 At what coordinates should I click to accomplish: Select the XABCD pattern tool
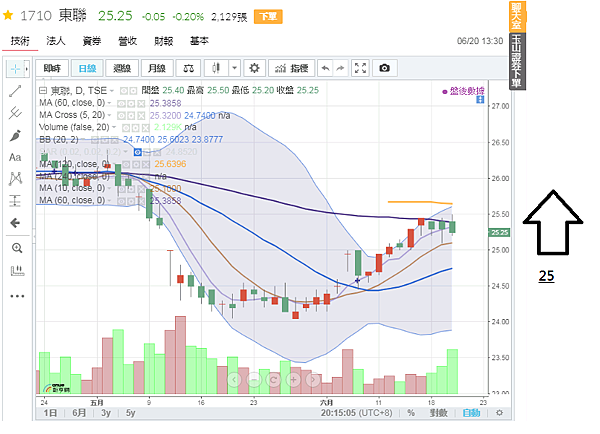click(15, 179)
